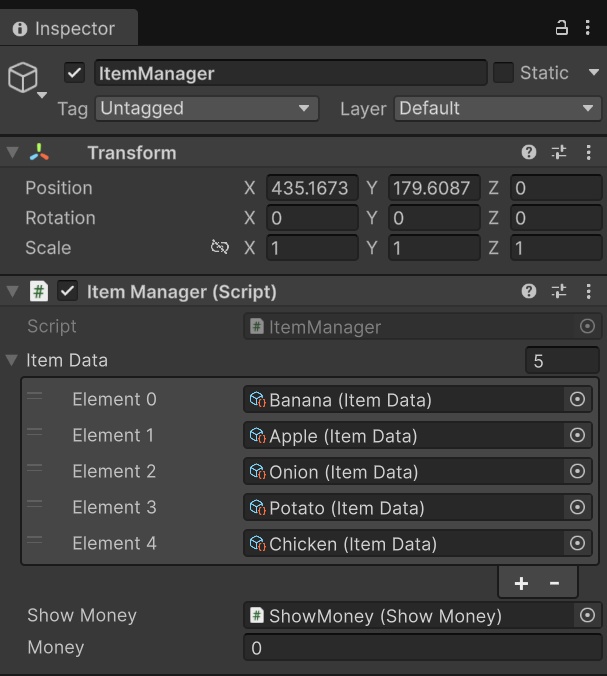
Task: Select the Banana (Item Data) reference
Action: [x=404, y=399]
